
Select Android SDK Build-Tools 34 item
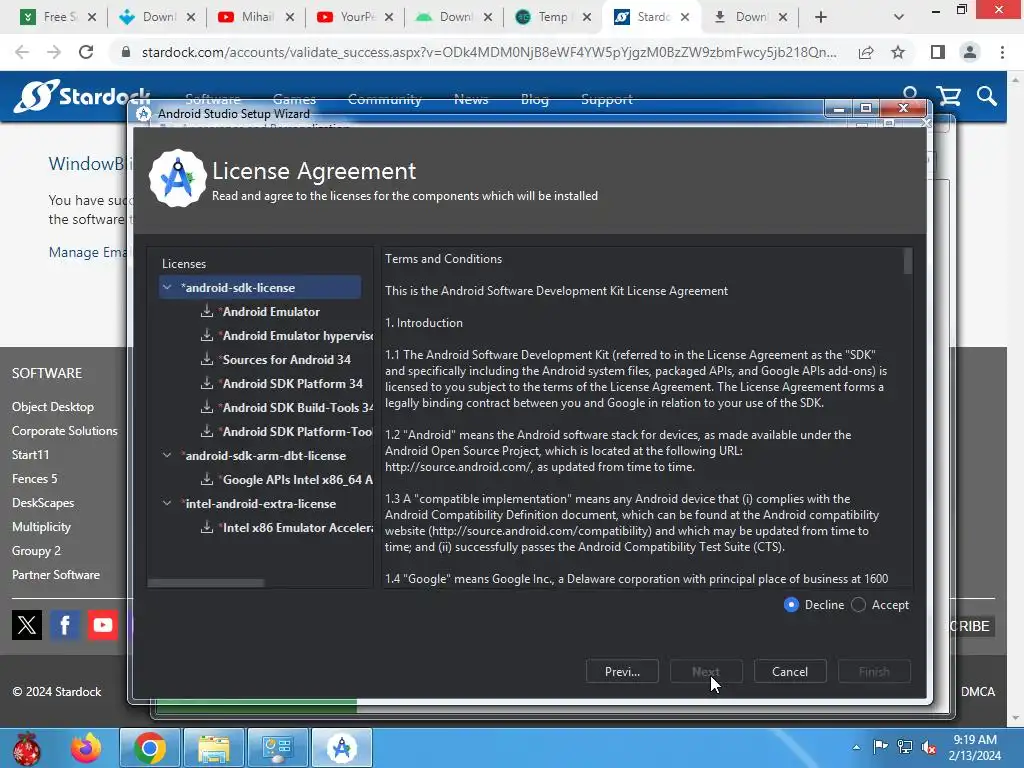pyautogui.click(x=298, y=408)
